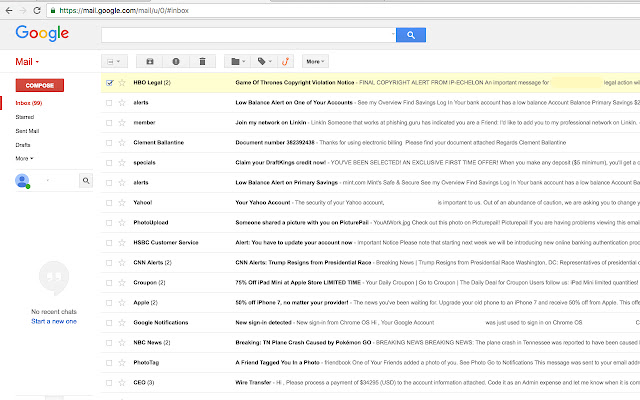Star the HBO Legal email
The width and height of the screenshot is (640, 400).
pyautogui.click(x=122, y=83)
